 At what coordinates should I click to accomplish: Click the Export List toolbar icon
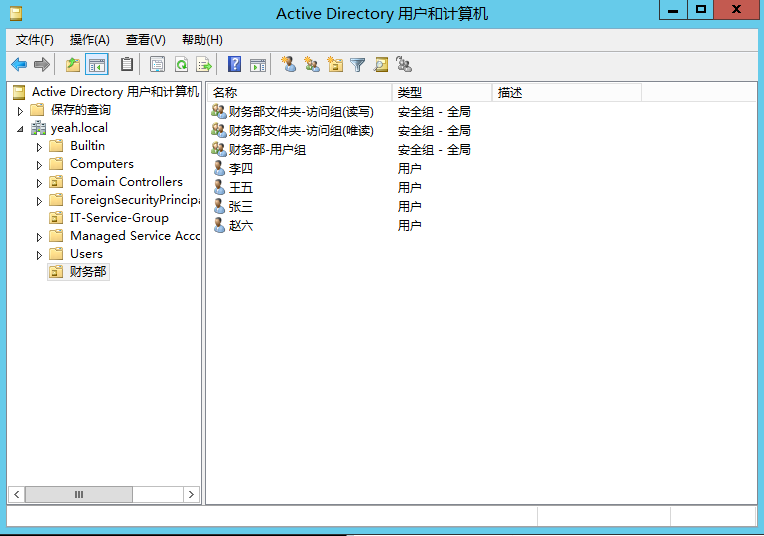tap(204, 64)
